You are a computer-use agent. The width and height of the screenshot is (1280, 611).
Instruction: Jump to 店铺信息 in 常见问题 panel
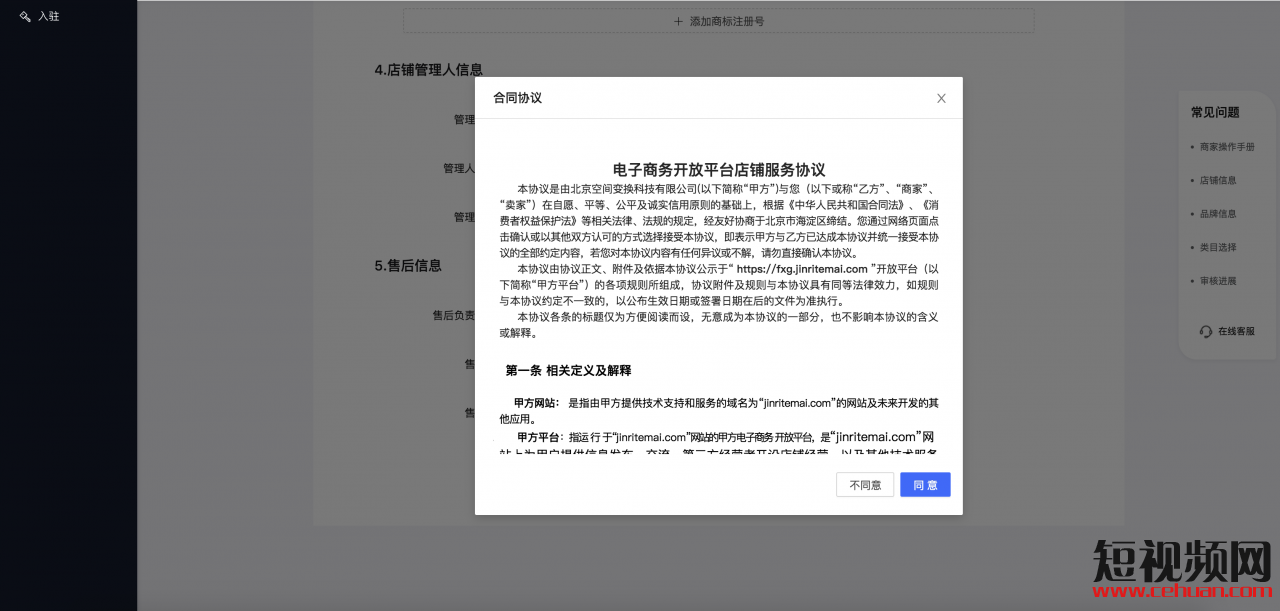[1218, 181]
